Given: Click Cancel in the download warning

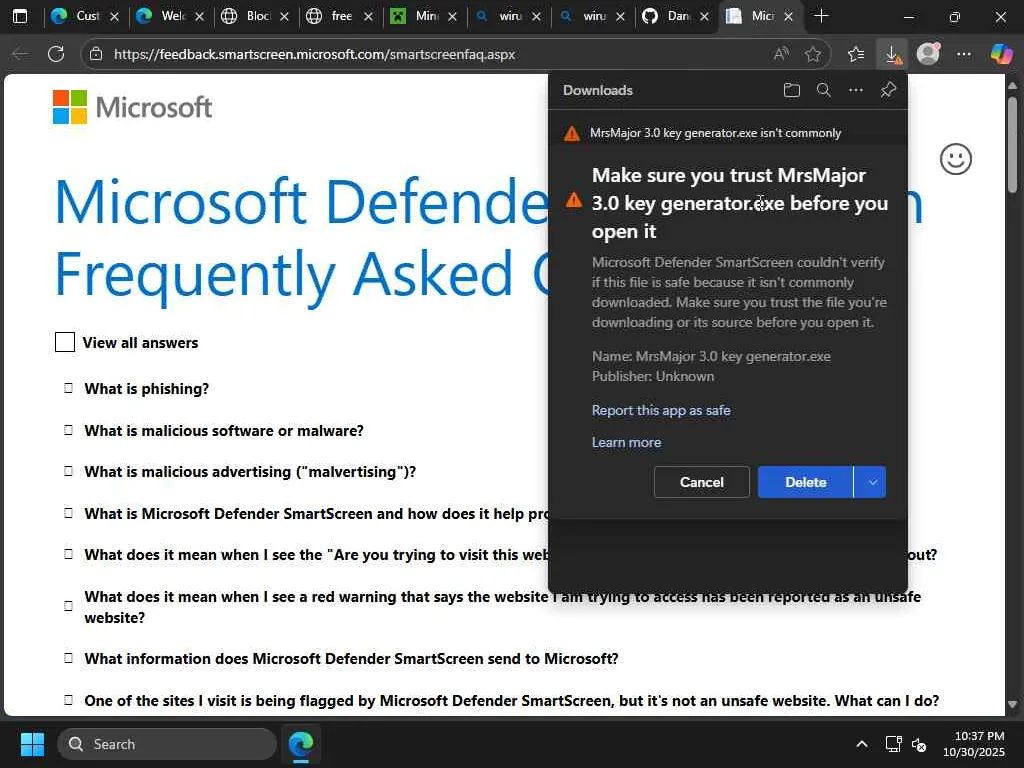Looking at the screenshot, I should (x=701, y=482).
